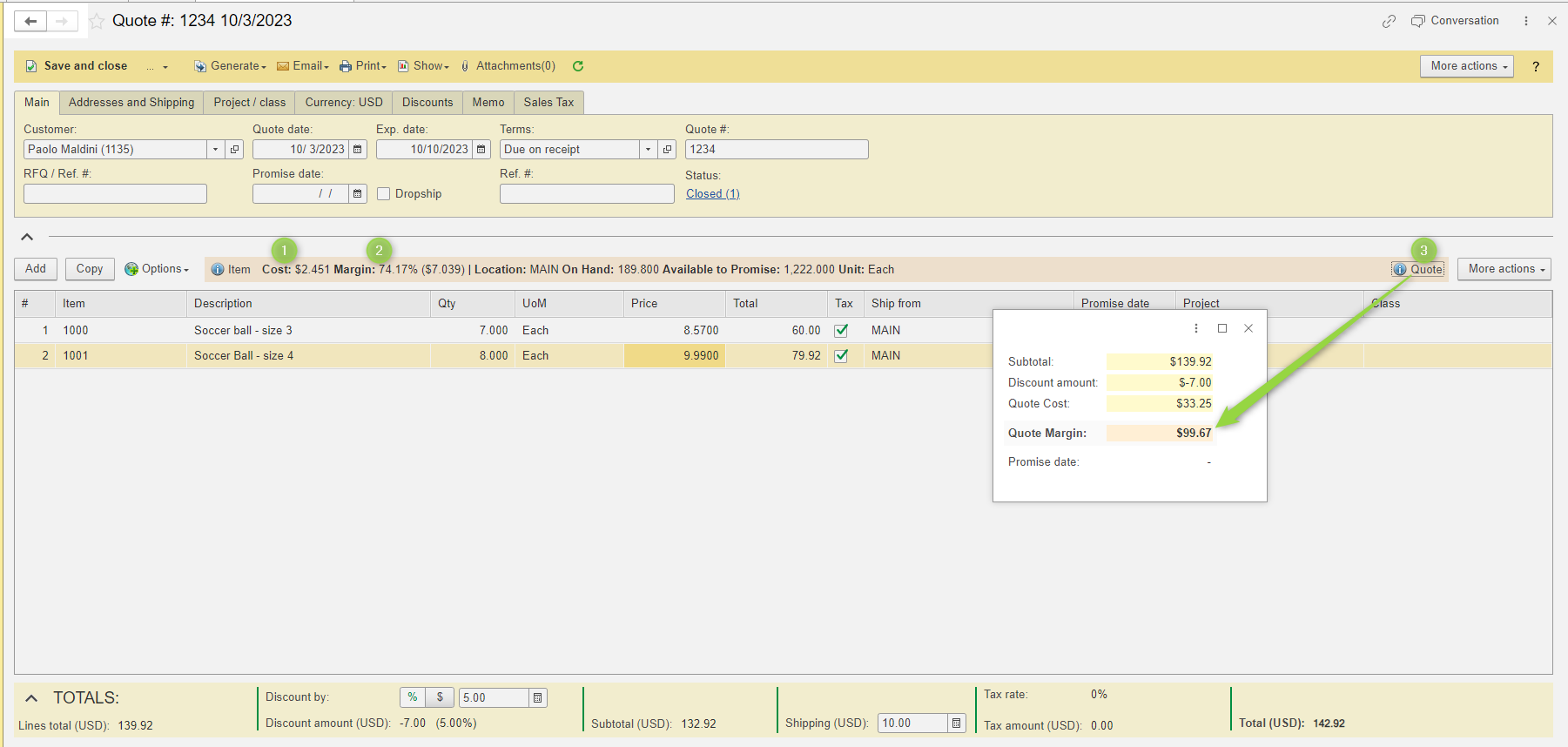Screen dimensions: 1568x747
Task: Click the item 1001 cell
Action: pos(121,356)
